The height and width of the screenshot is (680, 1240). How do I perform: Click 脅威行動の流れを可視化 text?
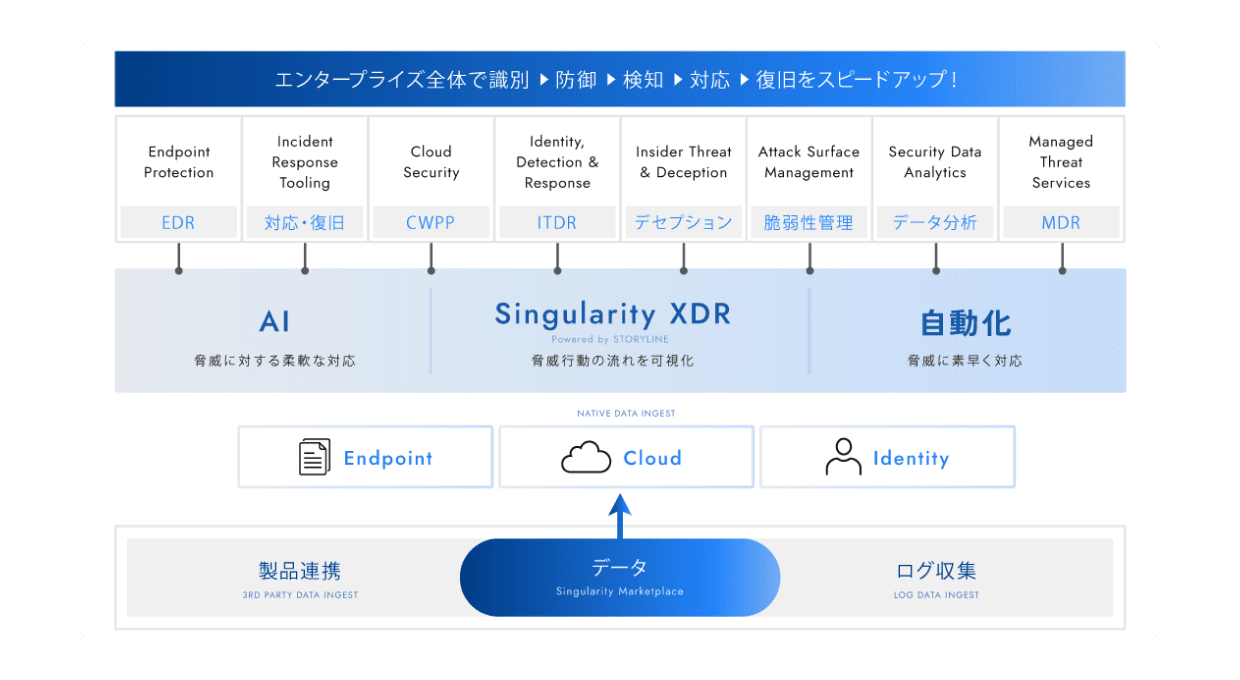point(613,360)
